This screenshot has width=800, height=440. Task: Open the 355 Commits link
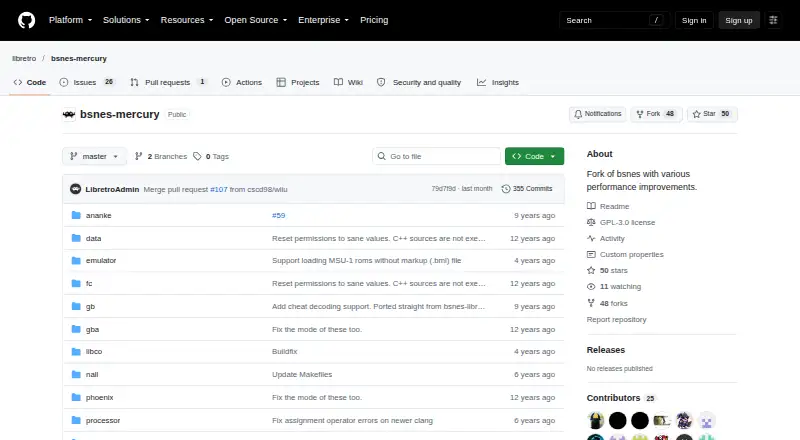527,189
